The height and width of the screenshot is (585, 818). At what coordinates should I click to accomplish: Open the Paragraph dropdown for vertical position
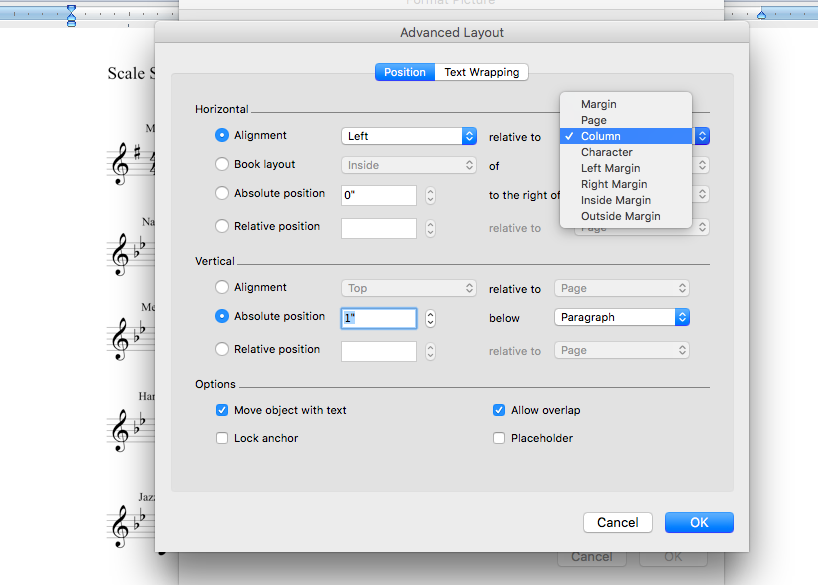click(x=621, y=317)
